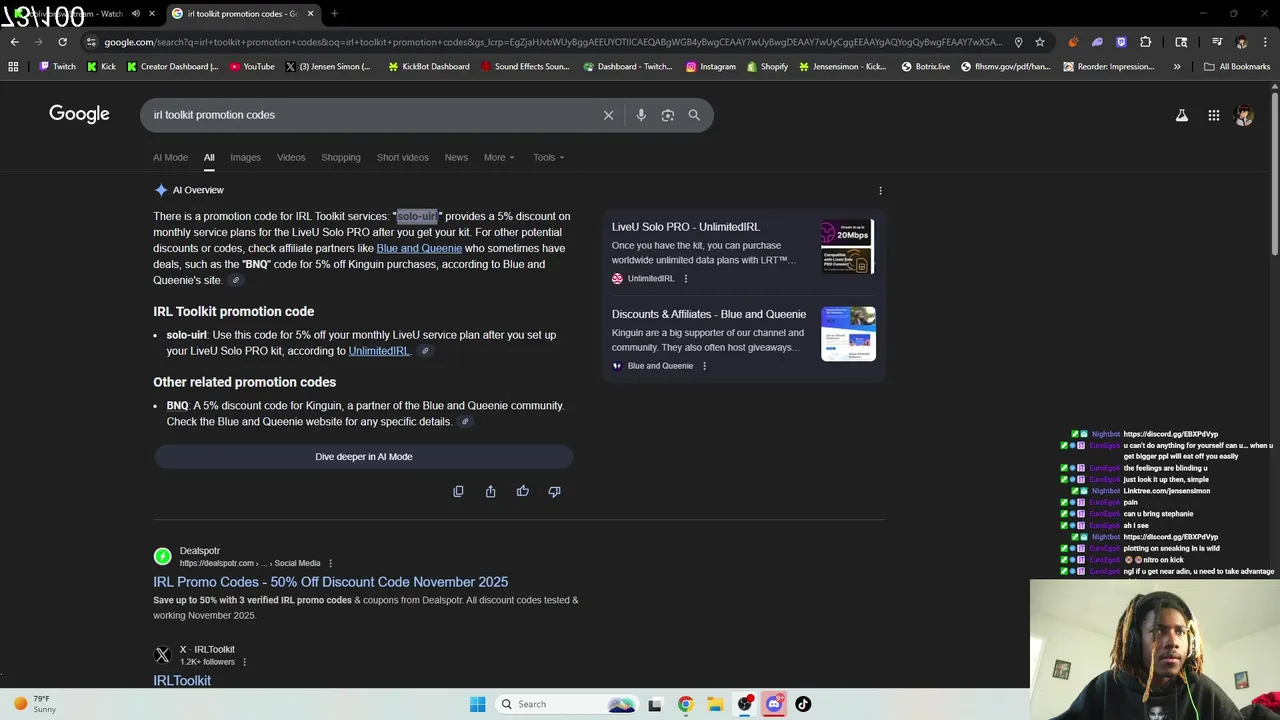Give thumbs down to AI Overview
Viewport: 1280px width, 720px height.
click(554, 491)
